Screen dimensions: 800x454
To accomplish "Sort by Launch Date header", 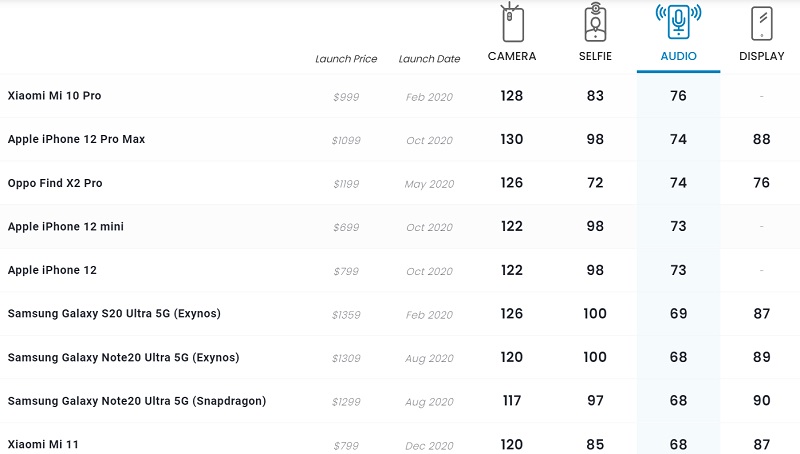I will point(429,59).
